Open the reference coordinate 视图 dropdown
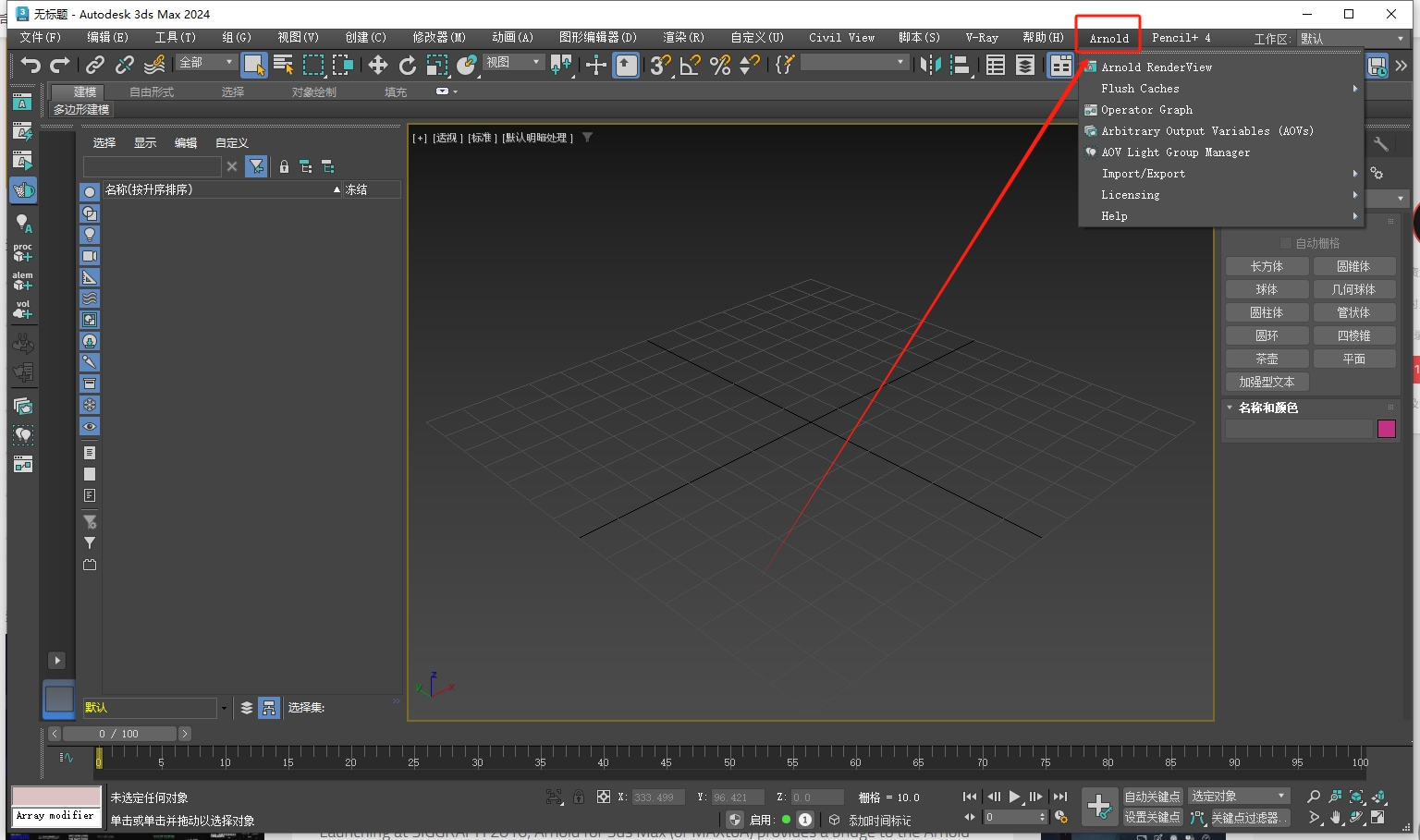The width and height of the screenshot is (1420, 840). 513,62
